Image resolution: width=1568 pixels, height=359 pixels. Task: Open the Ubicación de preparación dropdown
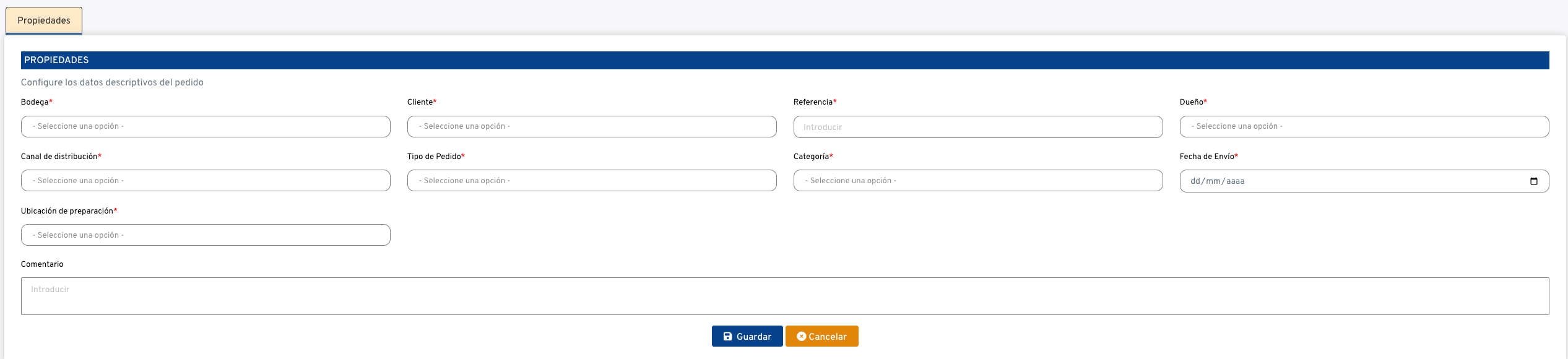click(206, 235)
